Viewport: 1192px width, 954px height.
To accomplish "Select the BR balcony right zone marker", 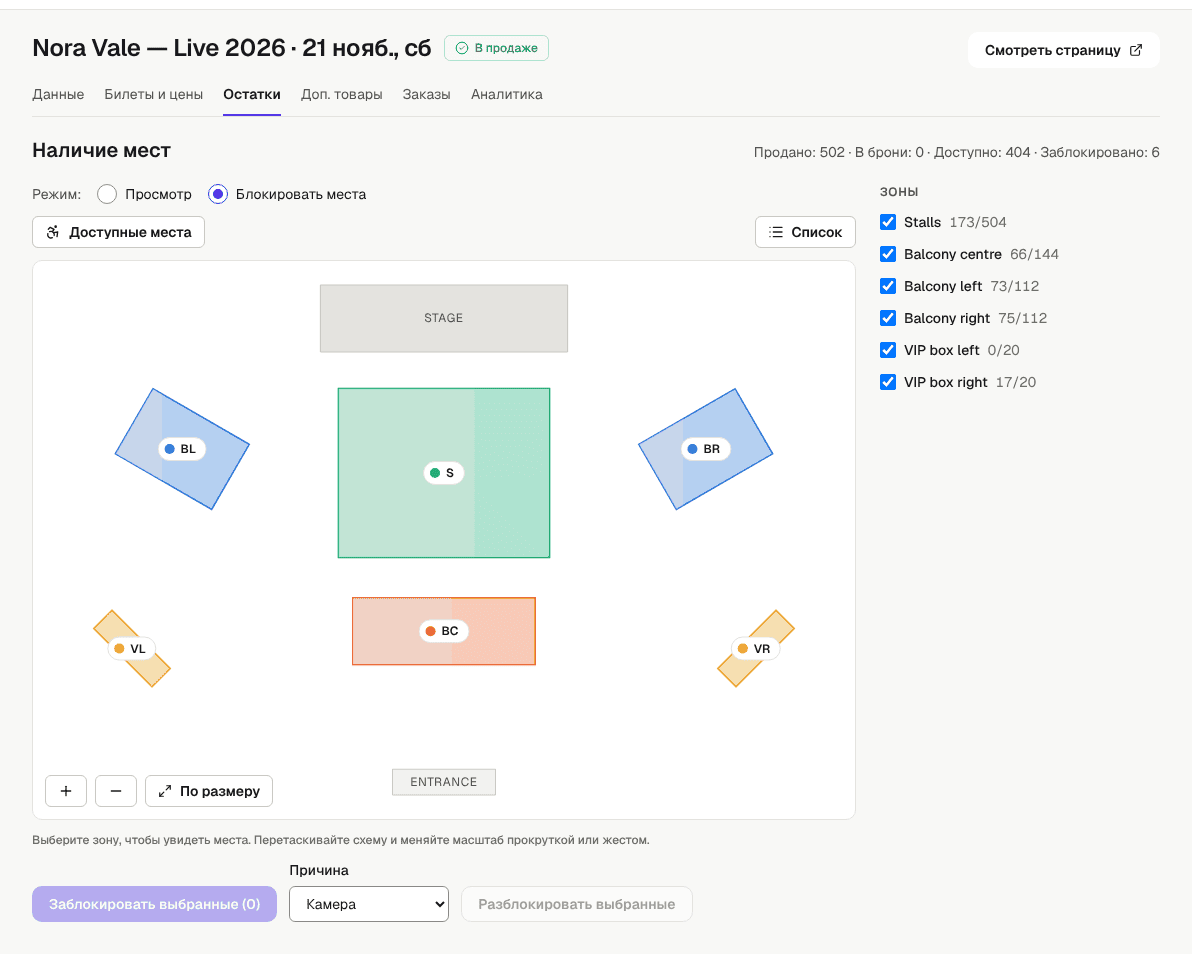I will pyautogui.click(x=705, y=449).
